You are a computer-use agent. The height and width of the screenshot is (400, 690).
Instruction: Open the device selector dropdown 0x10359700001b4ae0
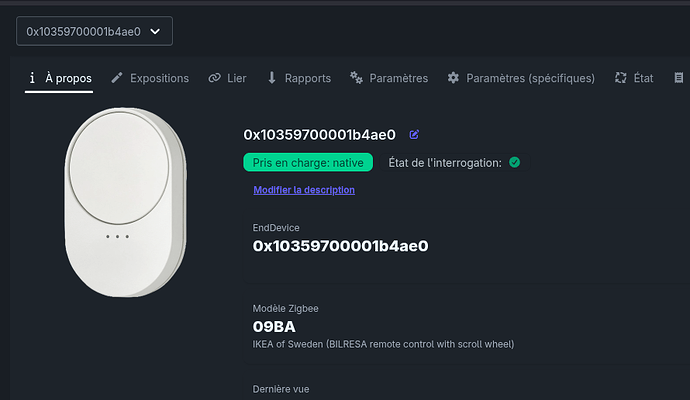94,31
